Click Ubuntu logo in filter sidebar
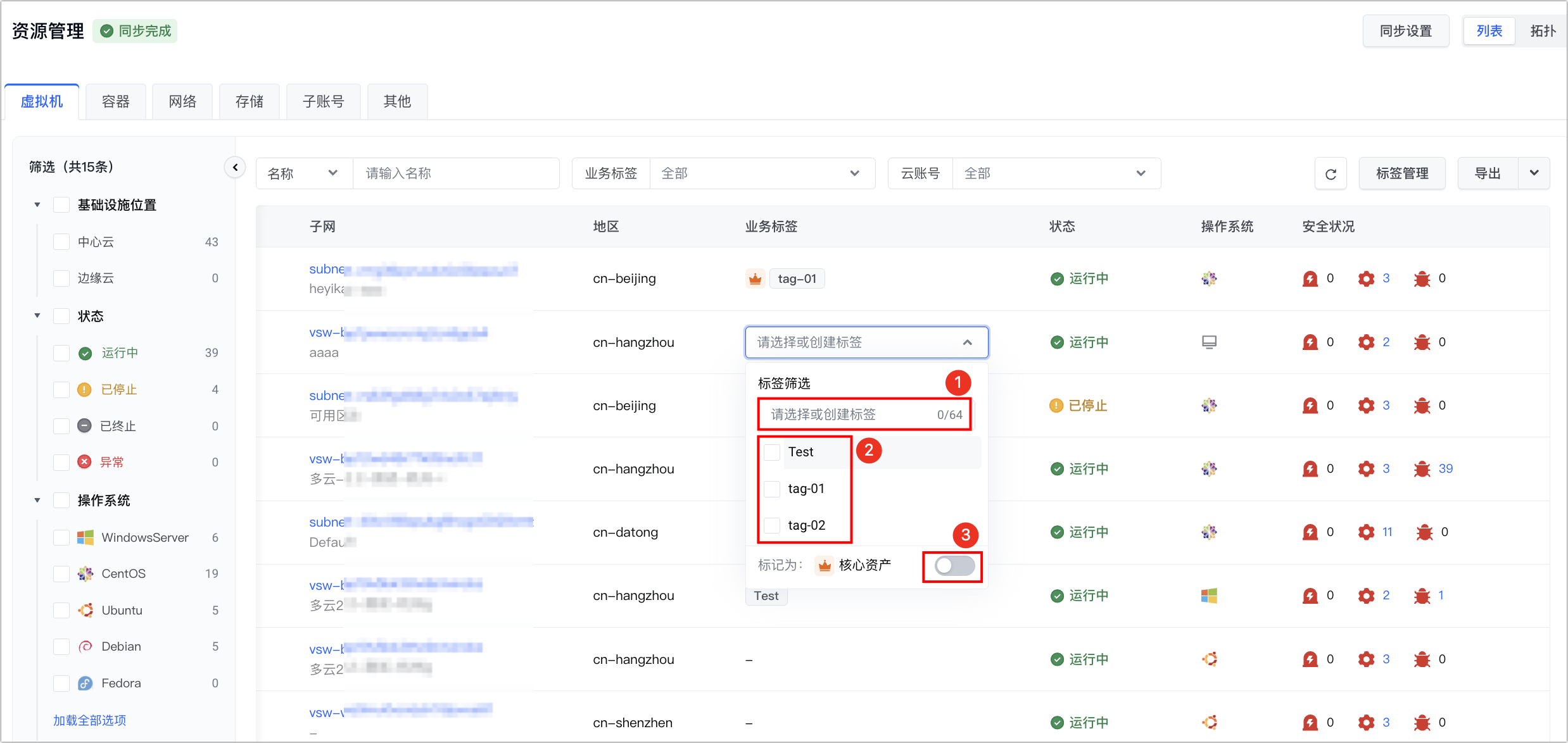 85,610
